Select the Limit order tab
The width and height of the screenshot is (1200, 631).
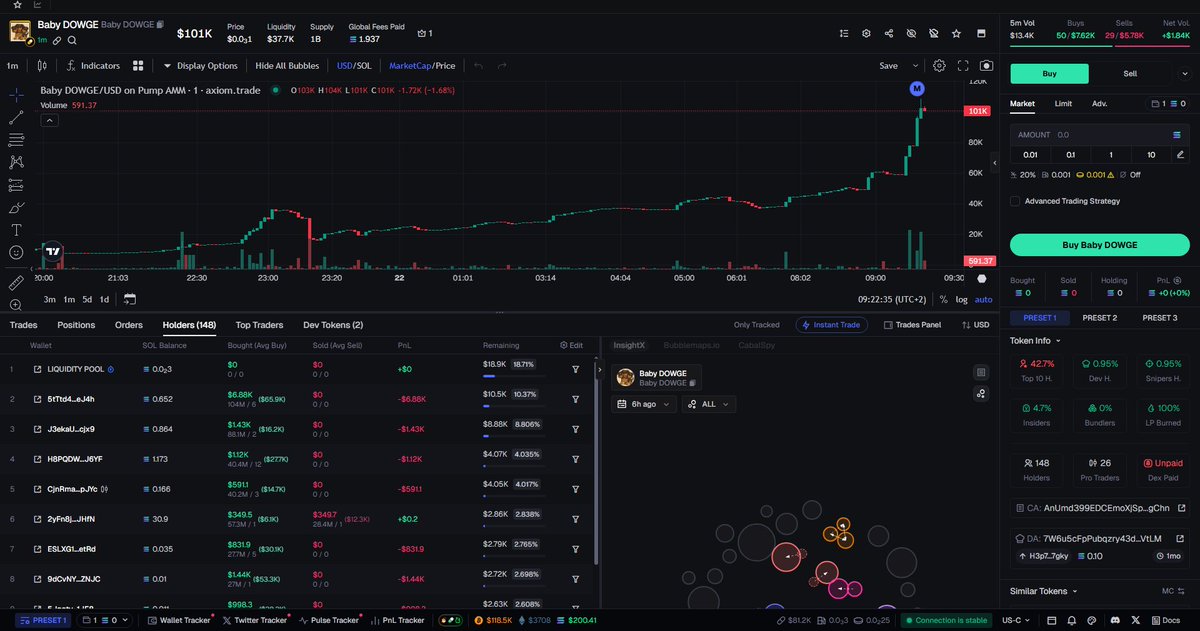(1063, 103)
